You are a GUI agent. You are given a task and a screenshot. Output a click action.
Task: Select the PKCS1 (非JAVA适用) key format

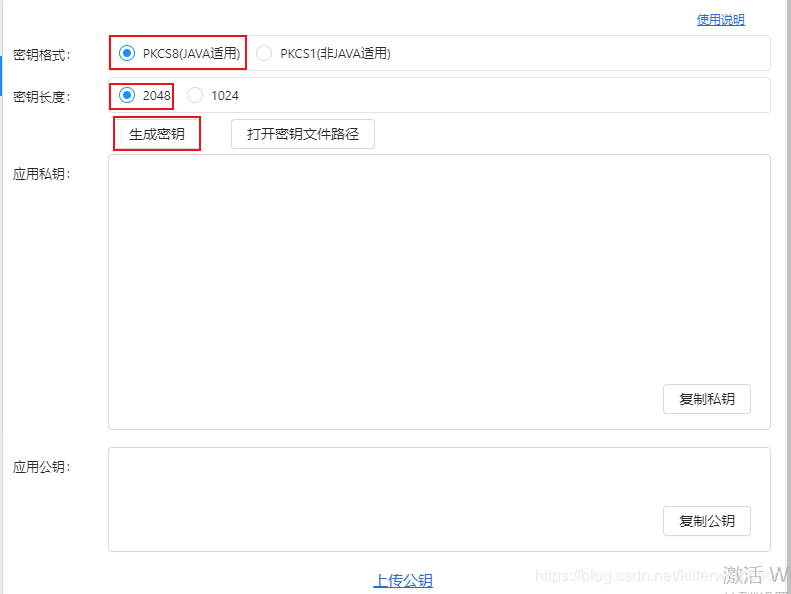click(x=264, y=53)
